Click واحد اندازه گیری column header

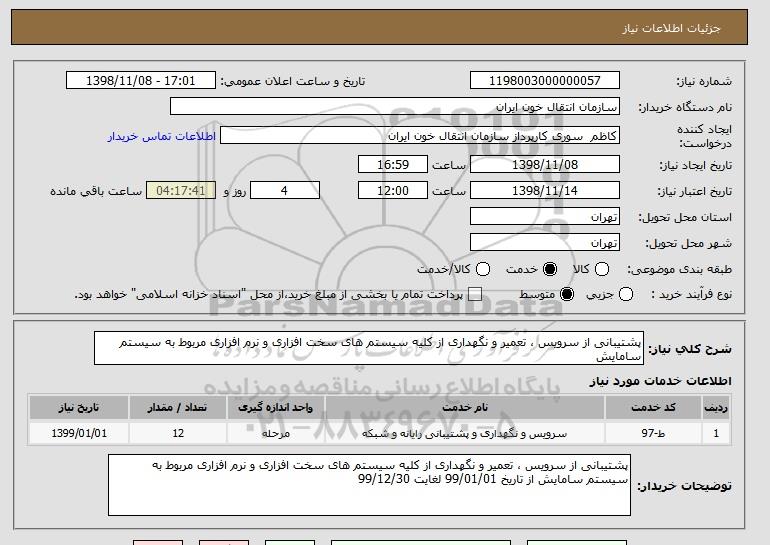[275, 408]
